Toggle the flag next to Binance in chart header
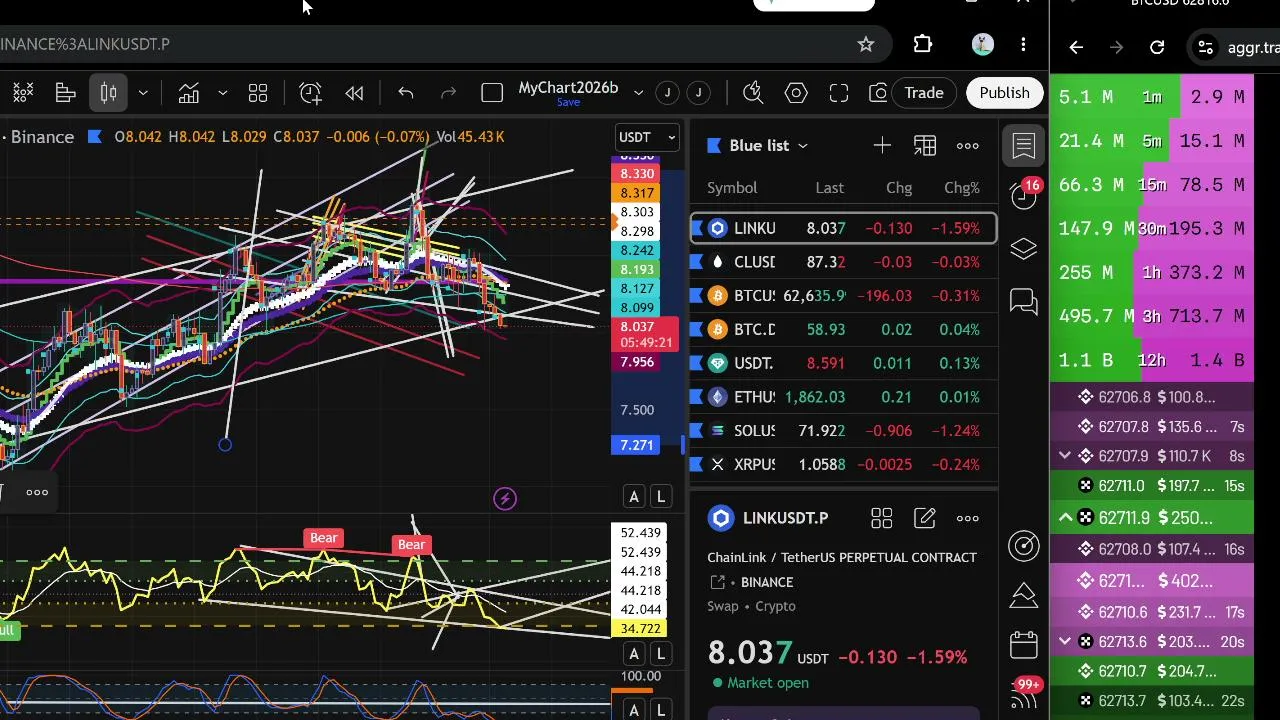 (x=94, y=137)
